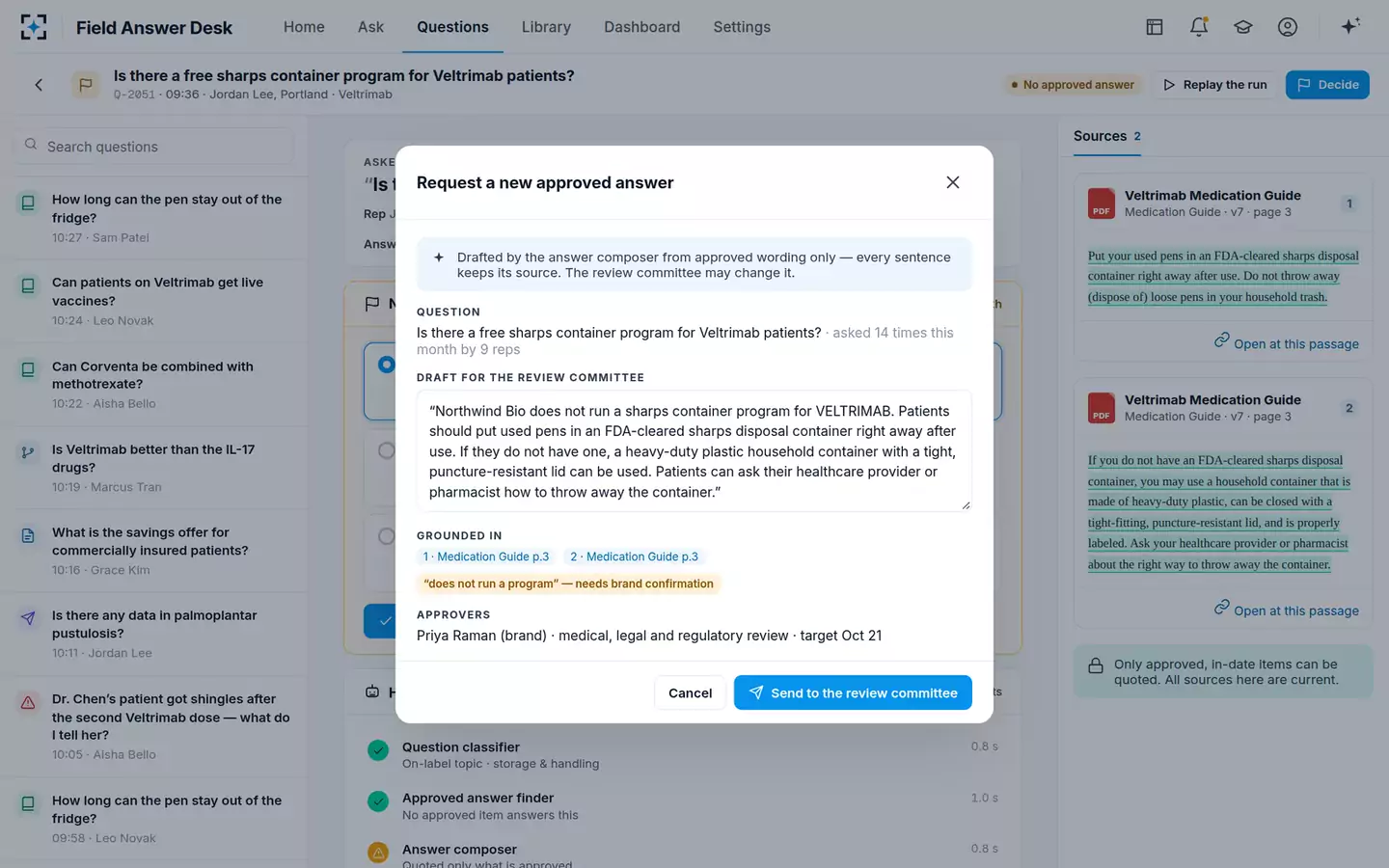Click inside the draft answer text area
The width and height of the screenshot is (1389, 868).
[x=694, y=451]
